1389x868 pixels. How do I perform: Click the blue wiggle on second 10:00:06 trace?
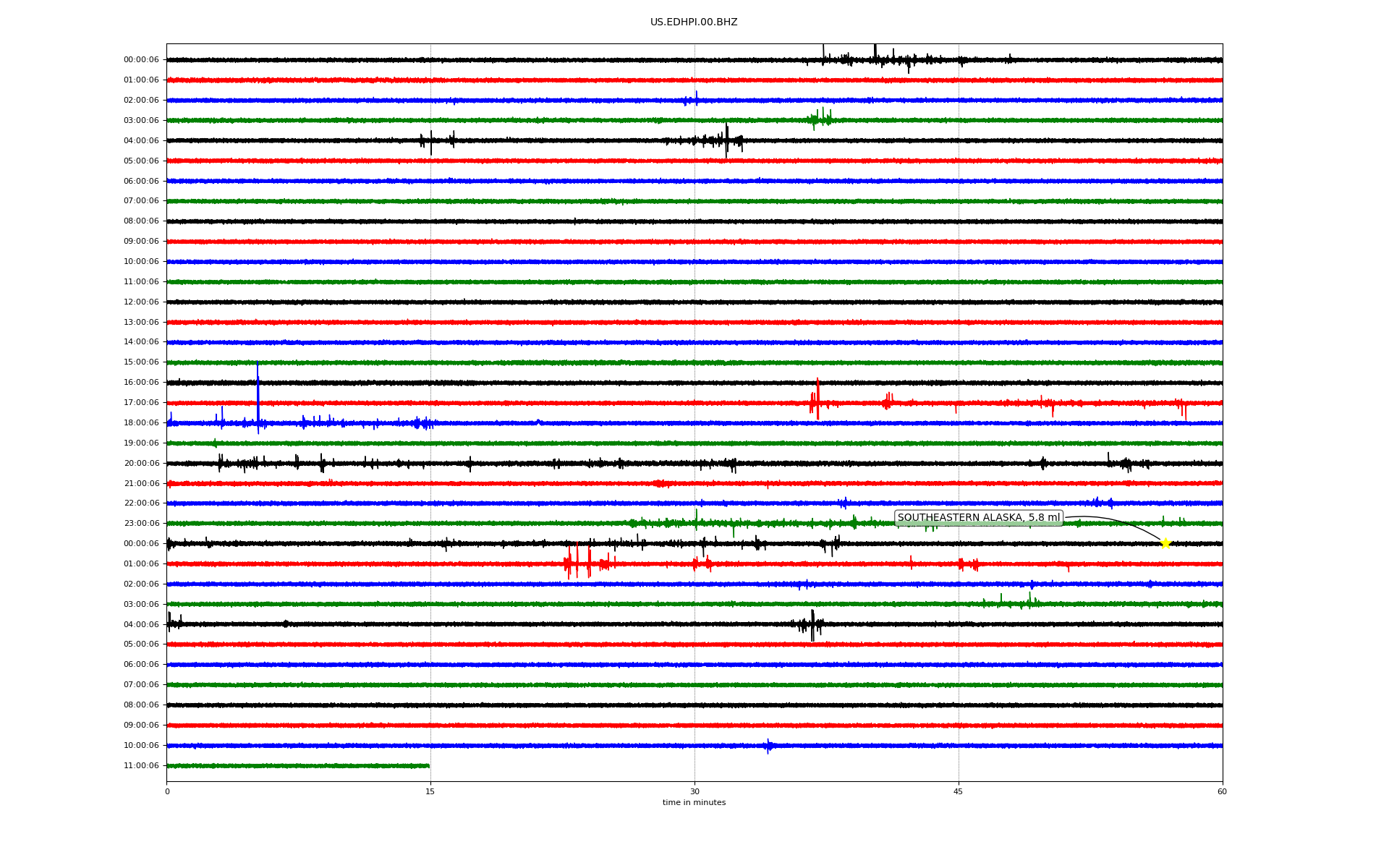pyautogui.click(x=768, y=746)
